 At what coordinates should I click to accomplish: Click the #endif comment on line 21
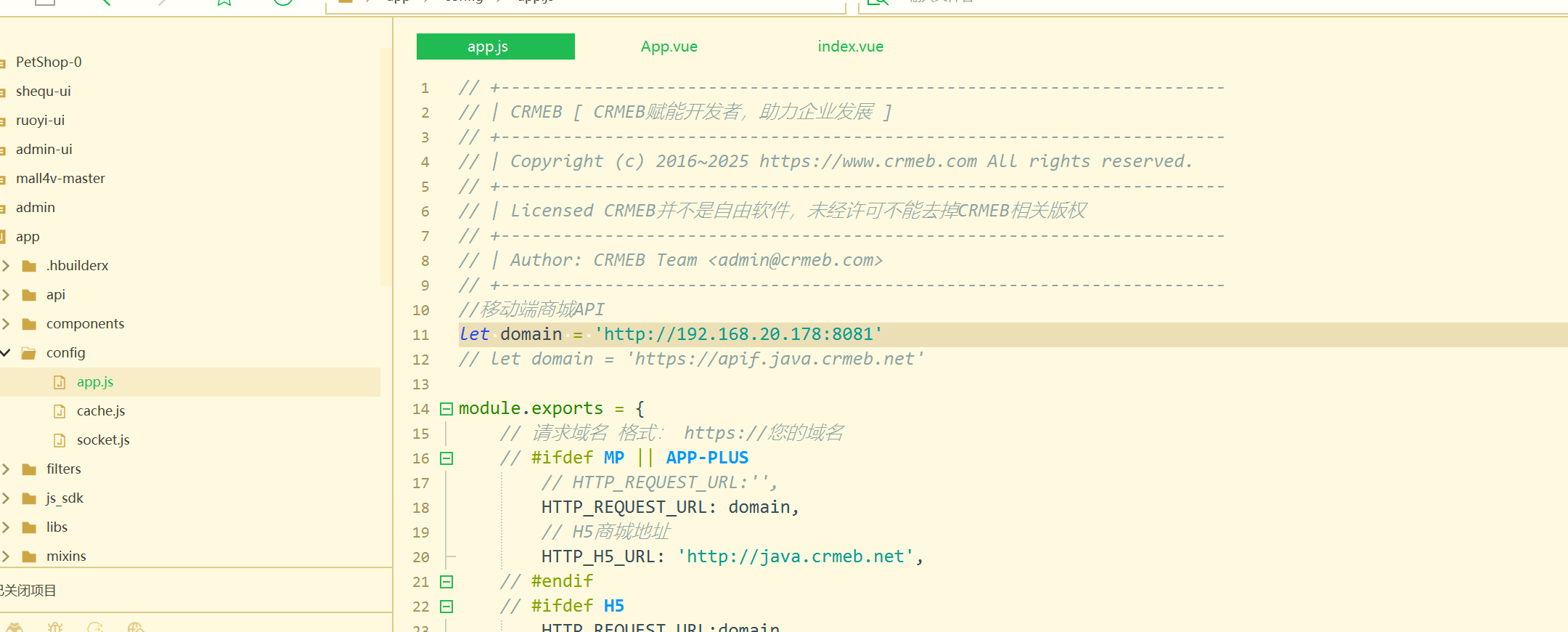547,582
